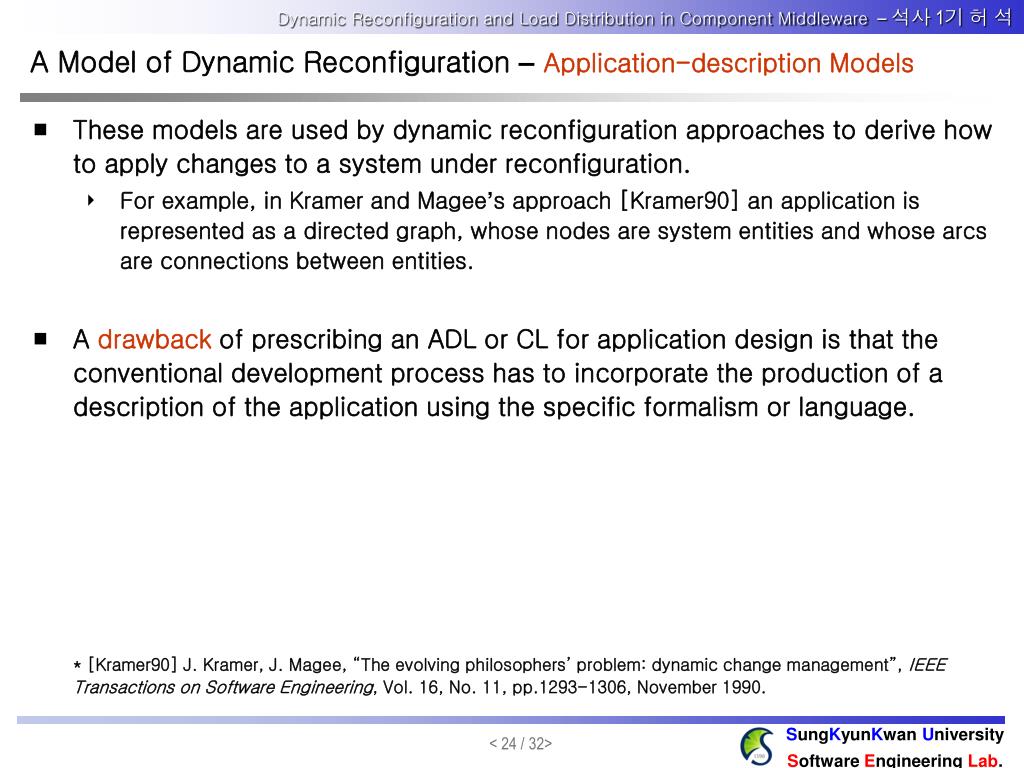Click the first bullet text 'These models are used'
The image size is (1024, 768).
click(x=532, y=130)
